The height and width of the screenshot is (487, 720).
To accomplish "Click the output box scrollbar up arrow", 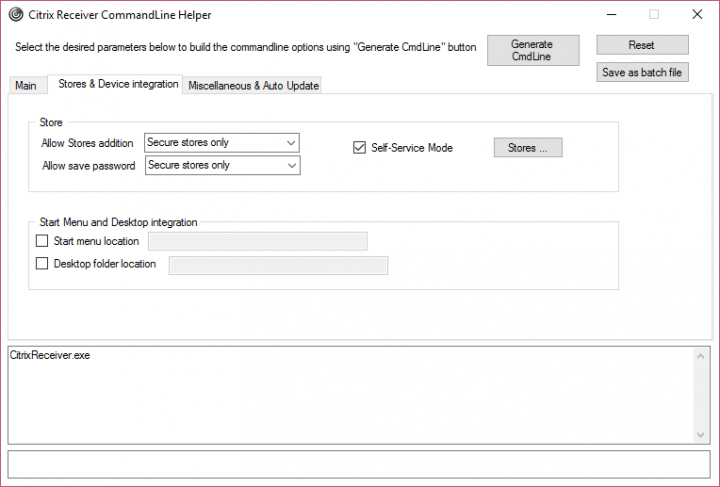I will coord(703,354).
